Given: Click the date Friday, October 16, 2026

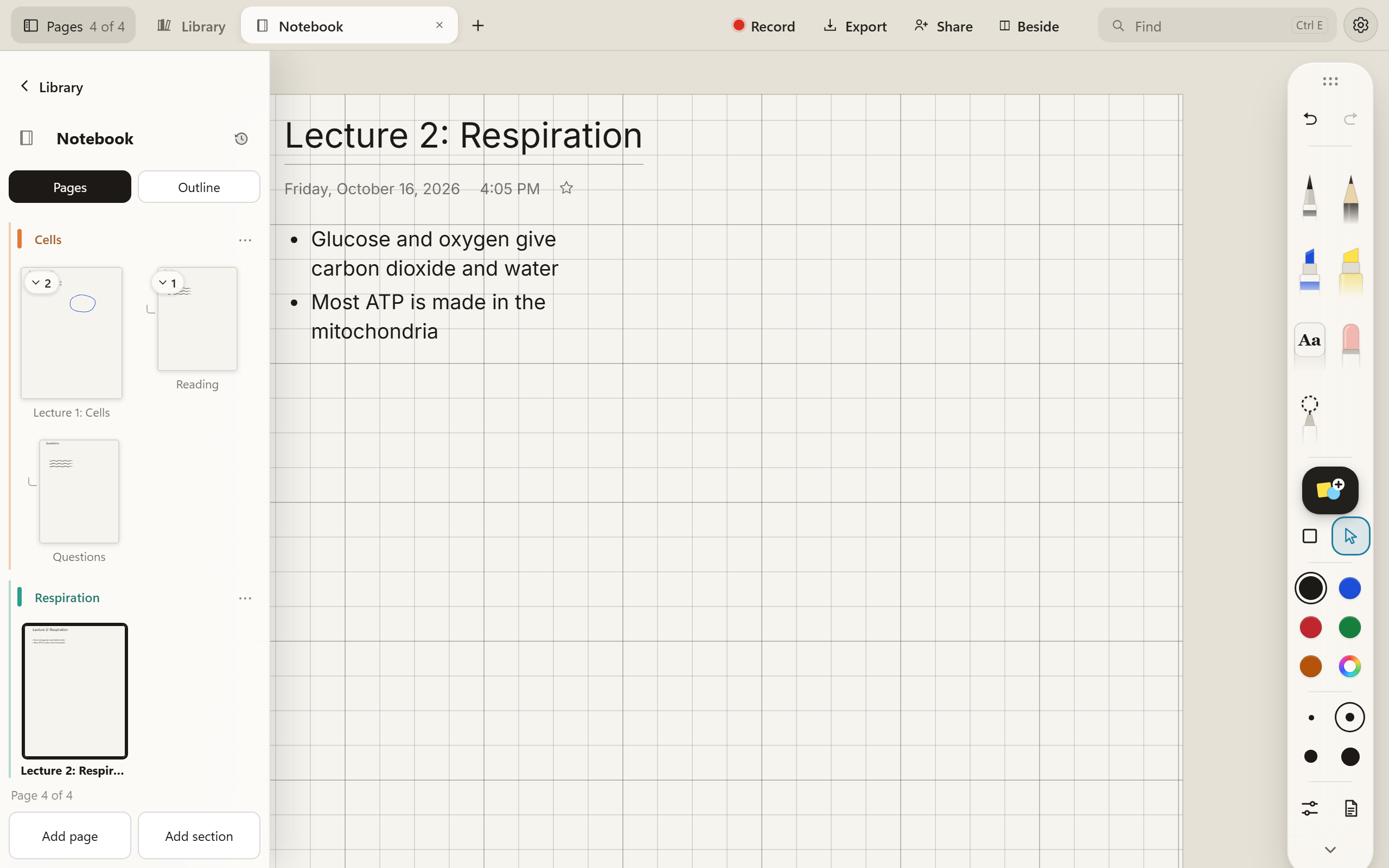Looking at the screenshot, I should 372,189.
